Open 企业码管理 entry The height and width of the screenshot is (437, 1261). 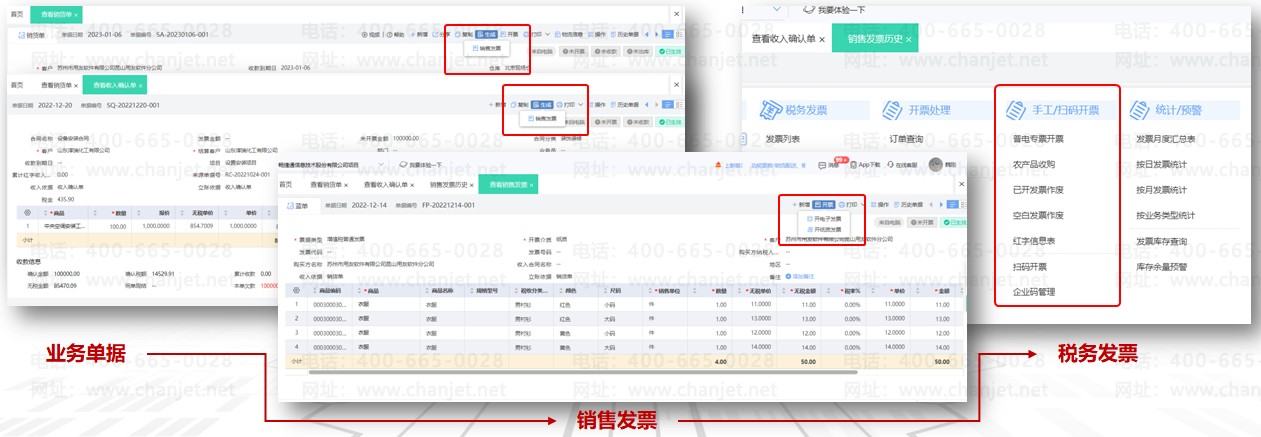tap(1033, 292)
